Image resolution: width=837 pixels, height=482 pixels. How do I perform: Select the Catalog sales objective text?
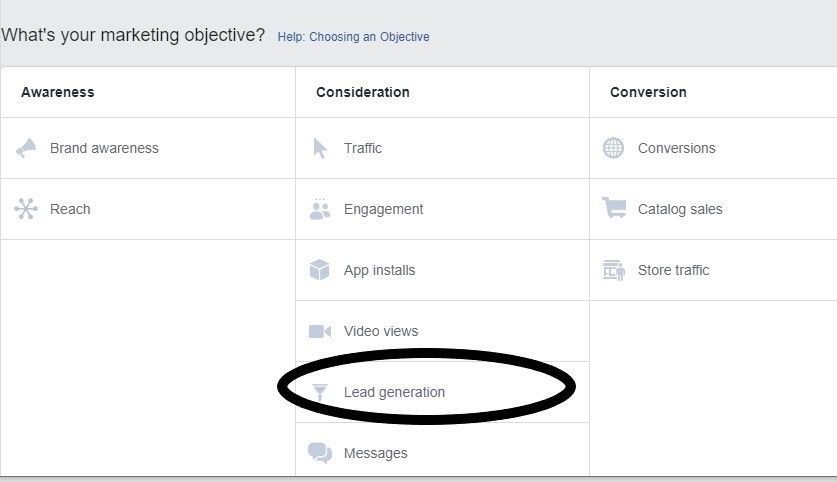tap(680, 209)
